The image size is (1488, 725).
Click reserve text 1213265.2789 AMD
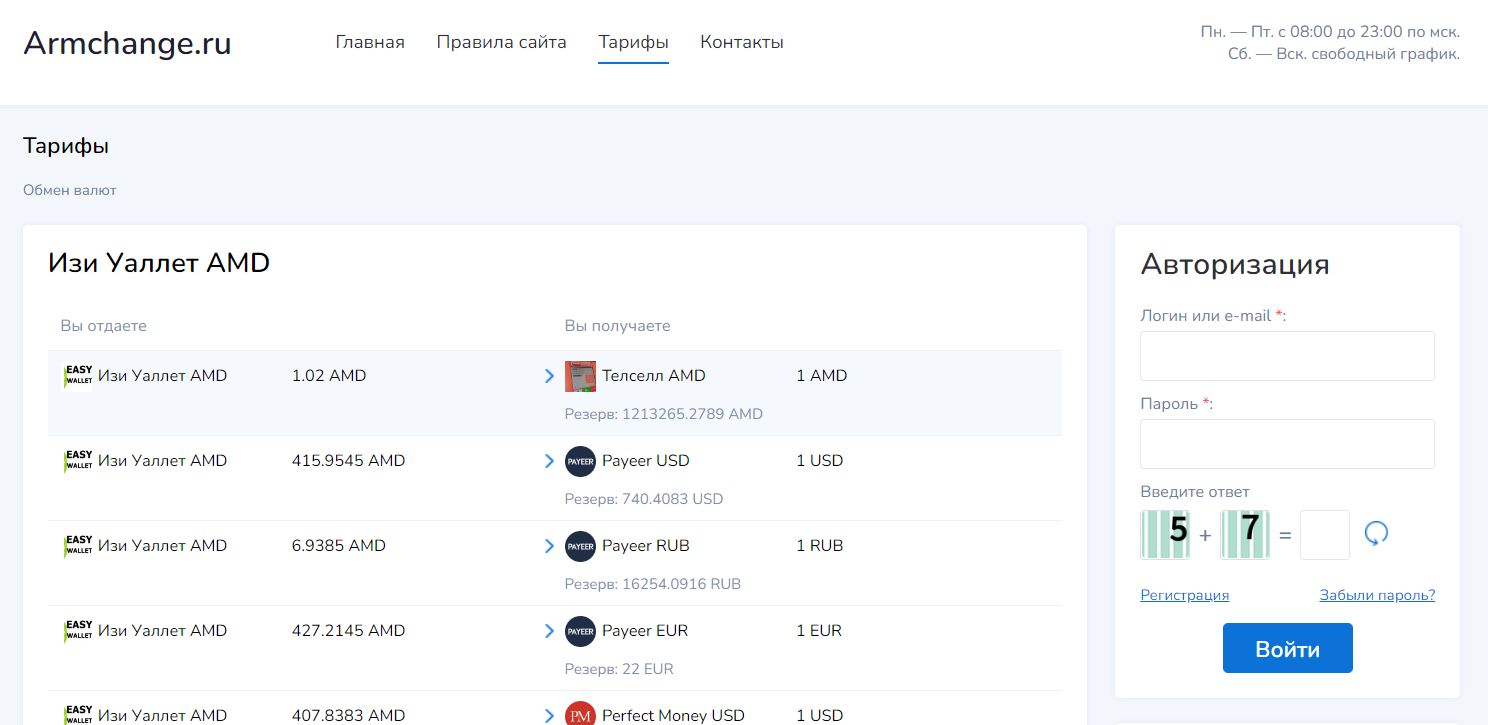pyautogui.click(x=664, y=414)
